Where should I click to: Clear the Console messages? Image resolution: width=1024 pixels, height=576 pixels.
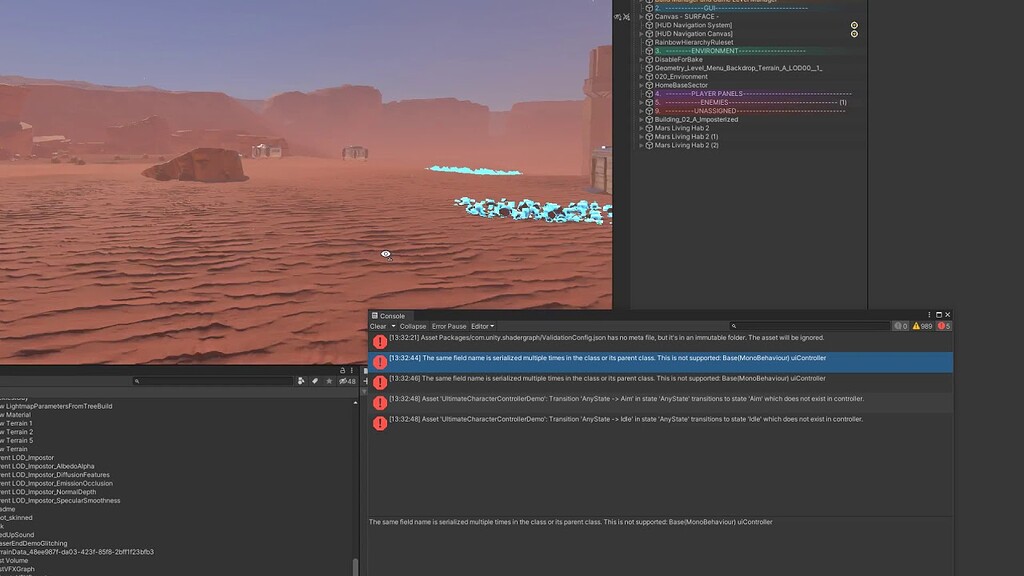tap(377, 326)
